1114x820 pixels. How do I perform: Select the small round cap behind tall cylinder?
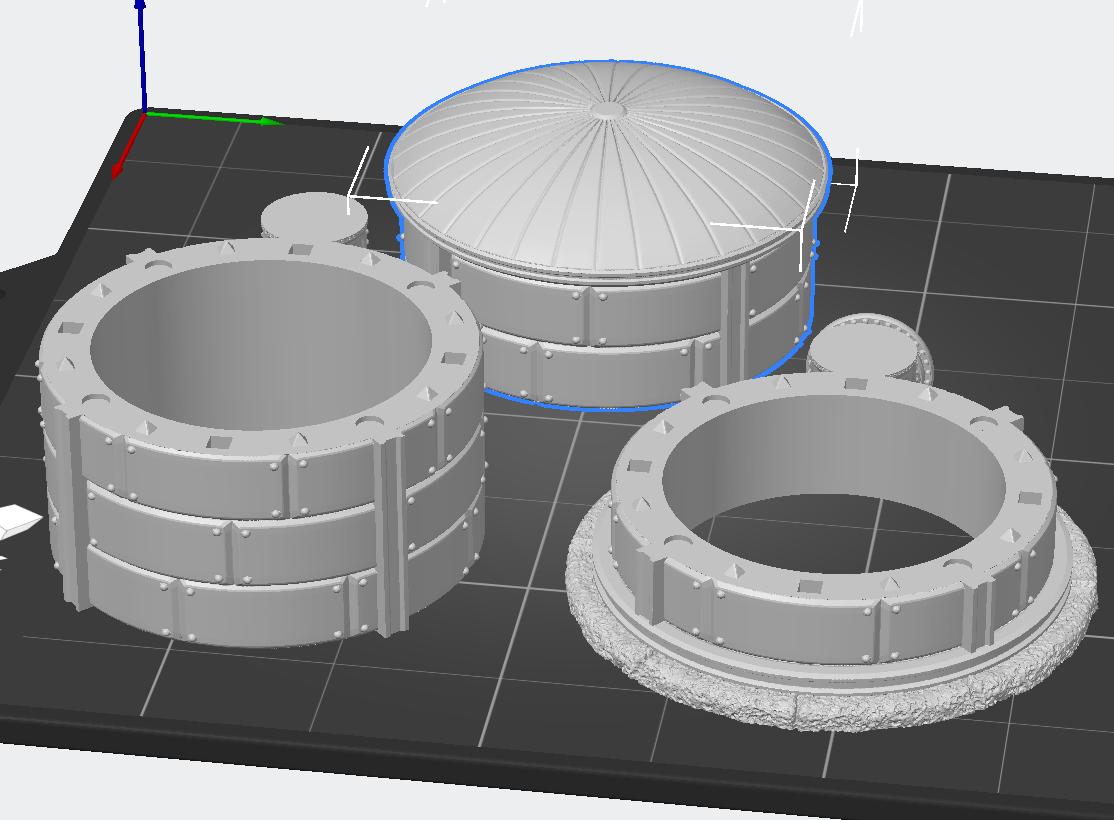[314, 217]
